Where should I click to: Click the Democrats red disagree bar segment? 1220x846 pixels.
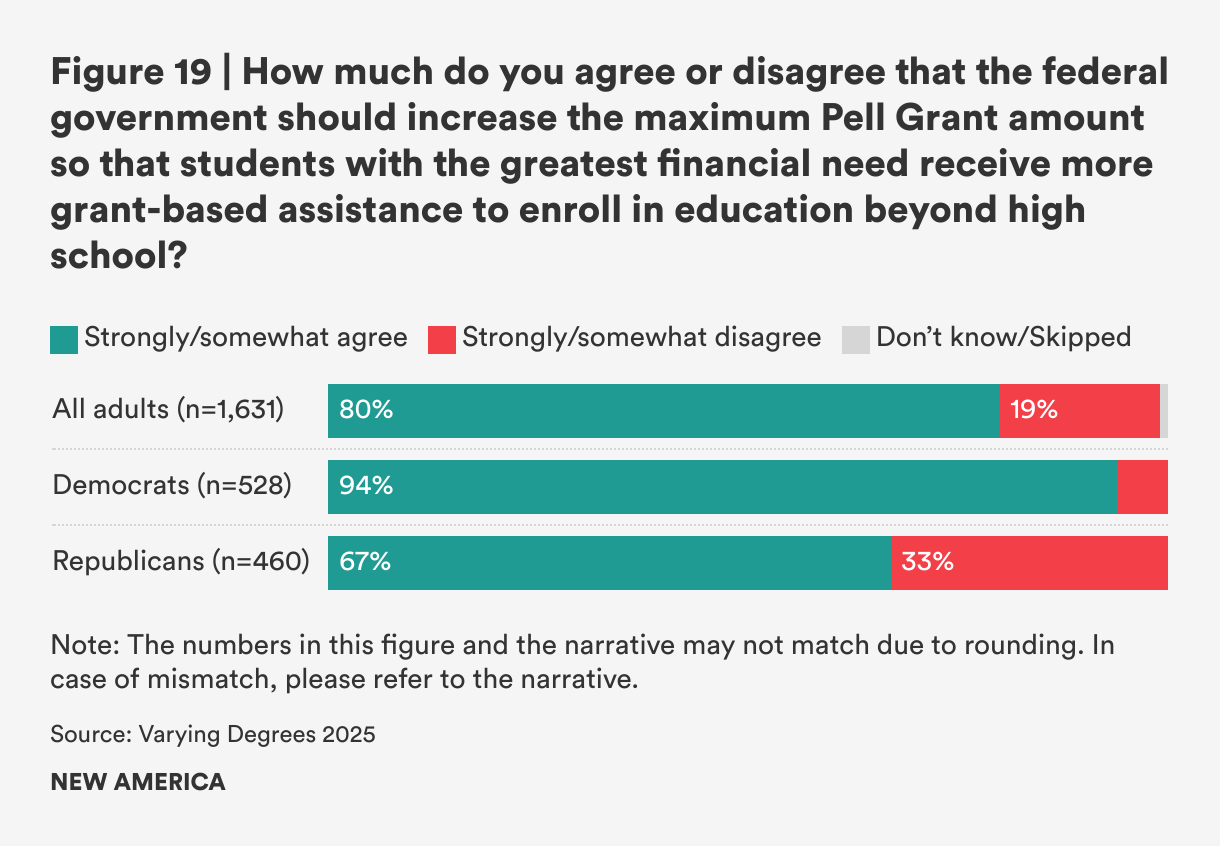click(x=1142, y=487)
